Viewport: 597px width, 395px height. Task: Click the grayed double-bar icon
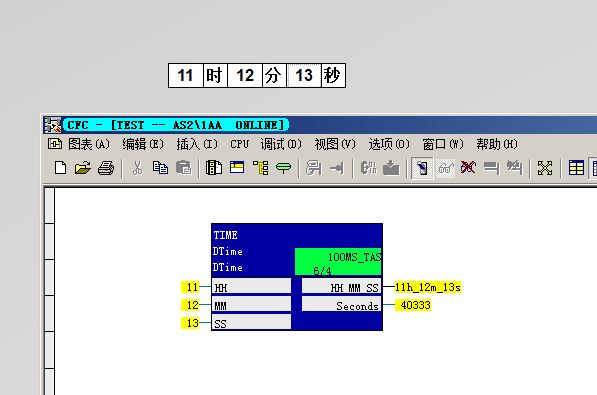point(491,168)
